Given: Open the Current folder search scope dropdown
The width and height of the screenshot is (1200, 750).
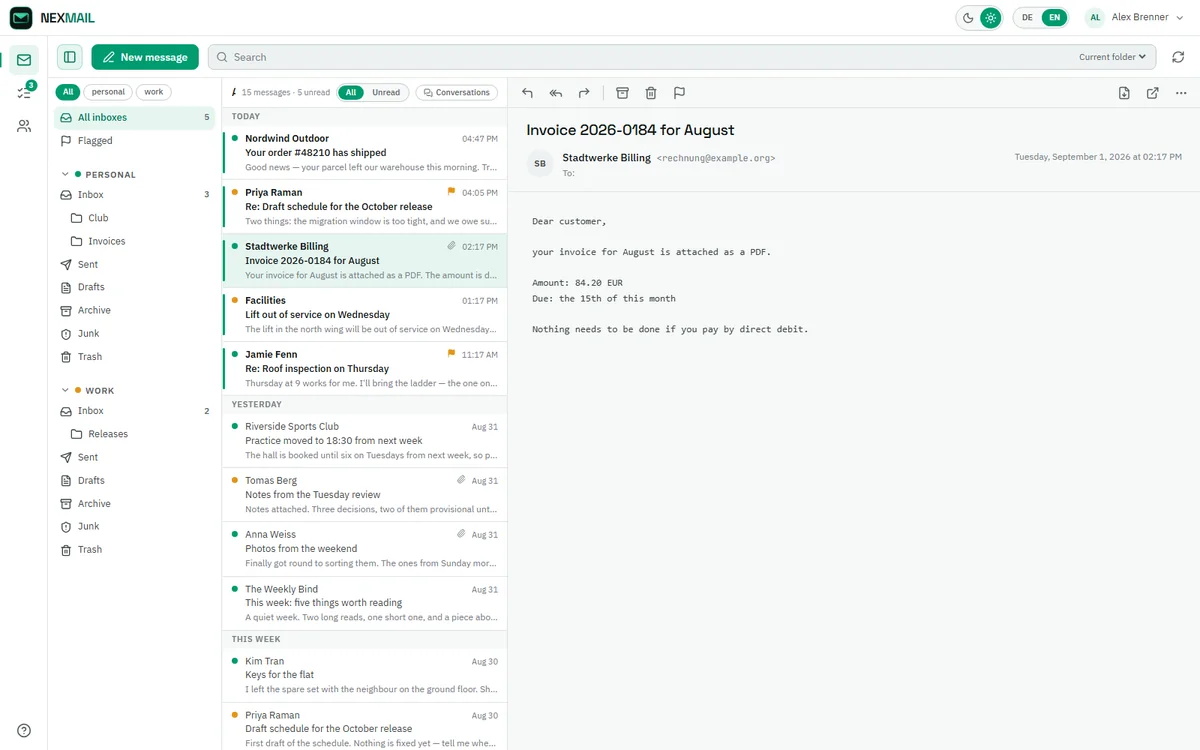Looking at the screenshot, I should [1112, 57].
